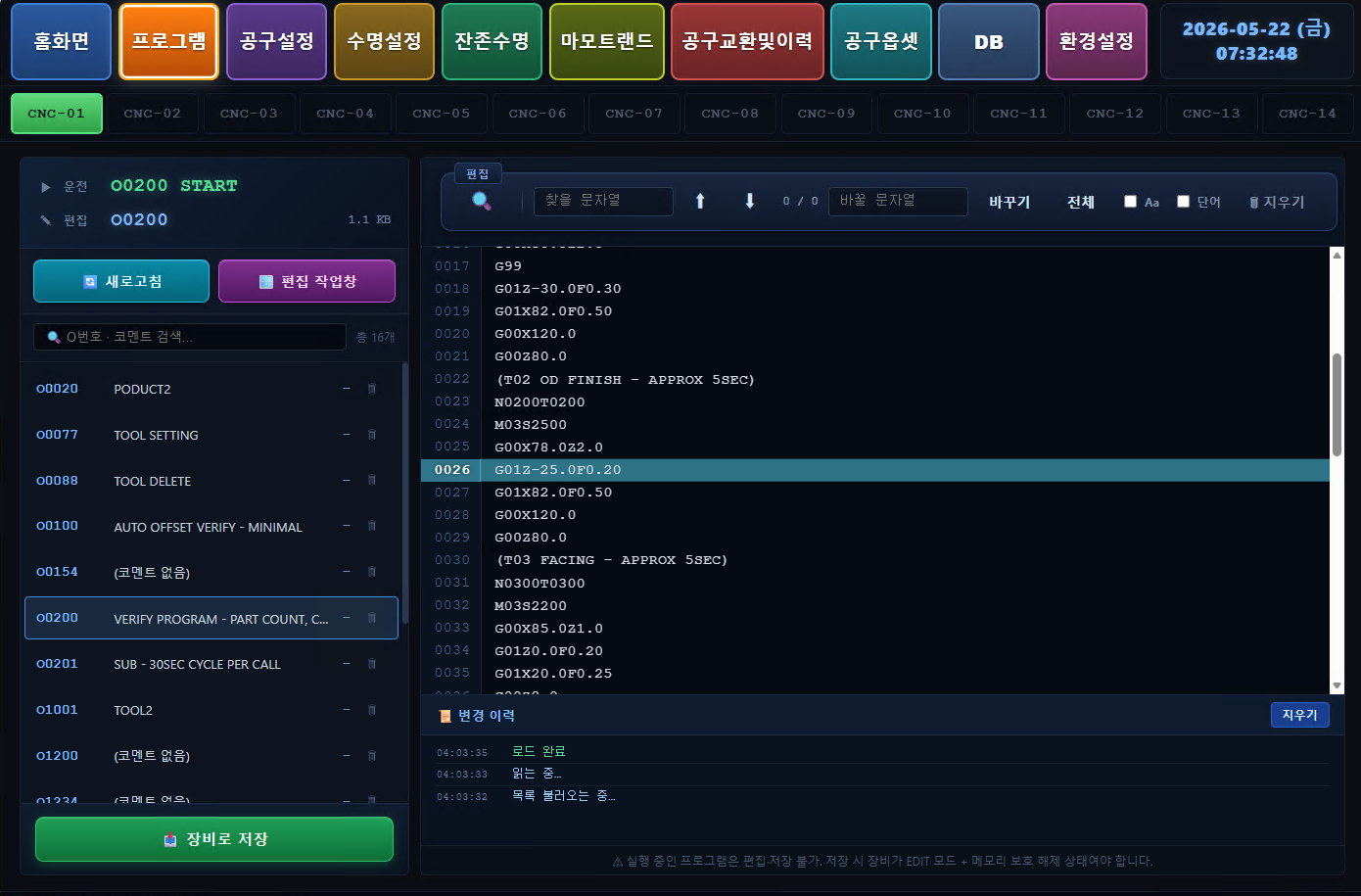Open the 마모트랜드 top menu
This screenshot has height=896, width=1361.
pyautogui.click(x=607, y=41)
